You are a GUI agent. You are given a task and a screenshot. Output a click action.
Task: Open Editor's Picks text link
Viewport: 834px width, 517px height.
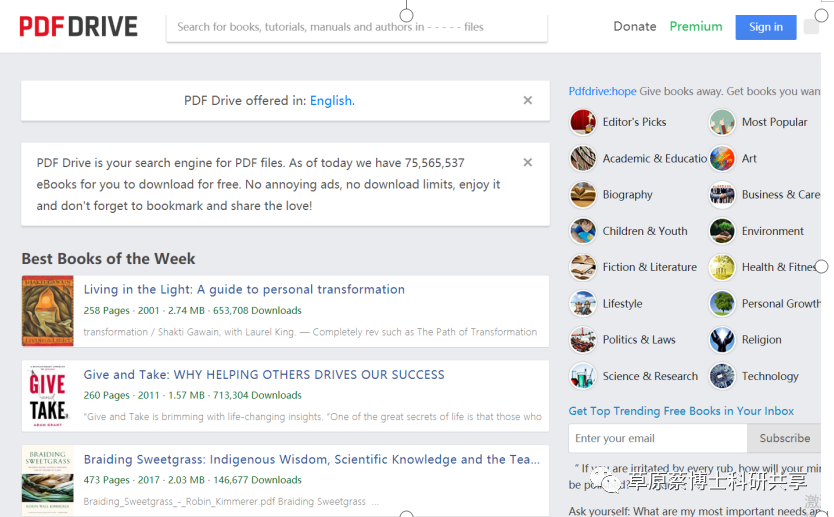tap(634, 122)
